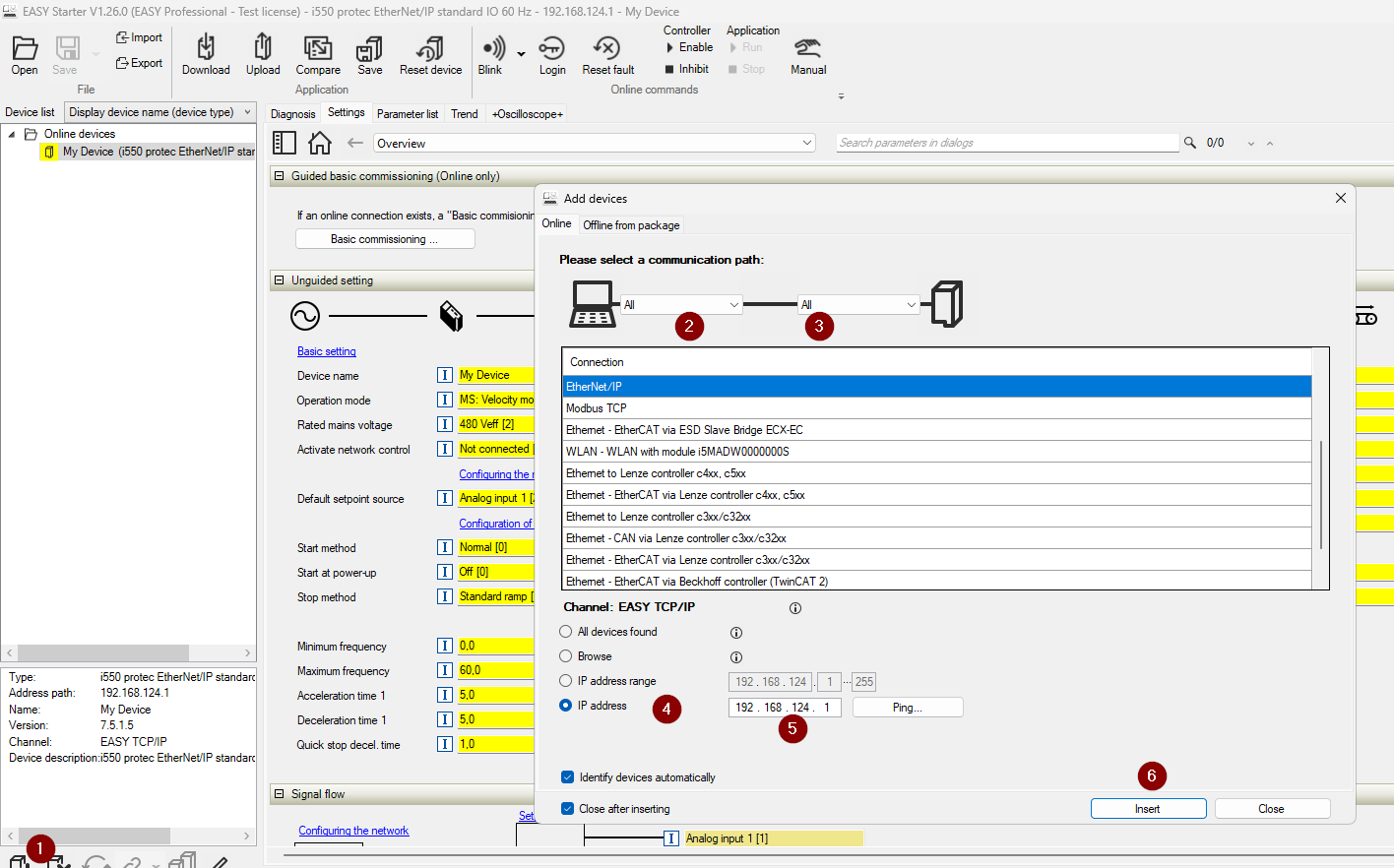This screenshot has width=1394, height=868.
Task: Click the Ping... button
Action: (x=908, y=708)
